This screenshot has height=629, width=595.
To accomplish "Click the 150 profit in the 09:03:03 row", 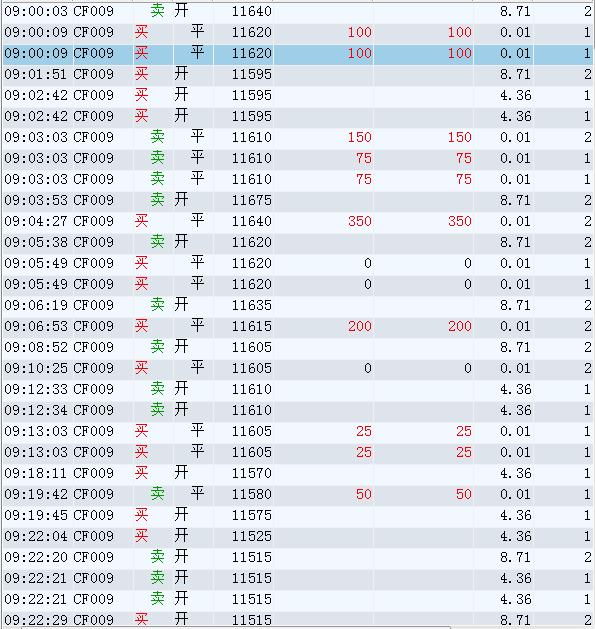I will click(359, 138).
